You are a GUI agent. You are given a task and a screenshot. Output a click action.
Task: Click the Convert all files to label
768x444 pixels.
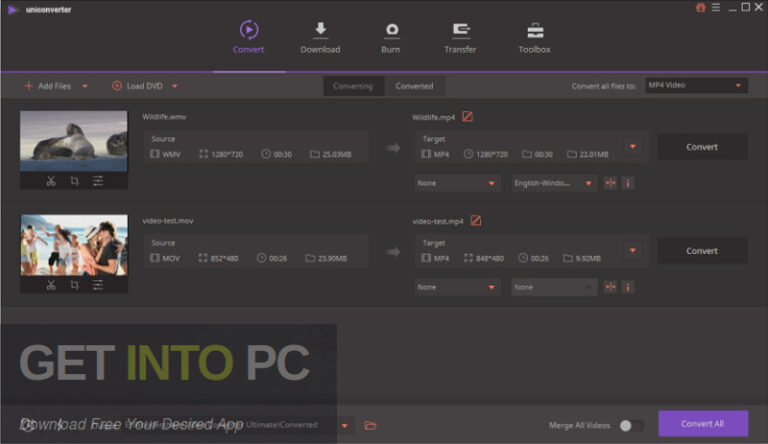603,86
